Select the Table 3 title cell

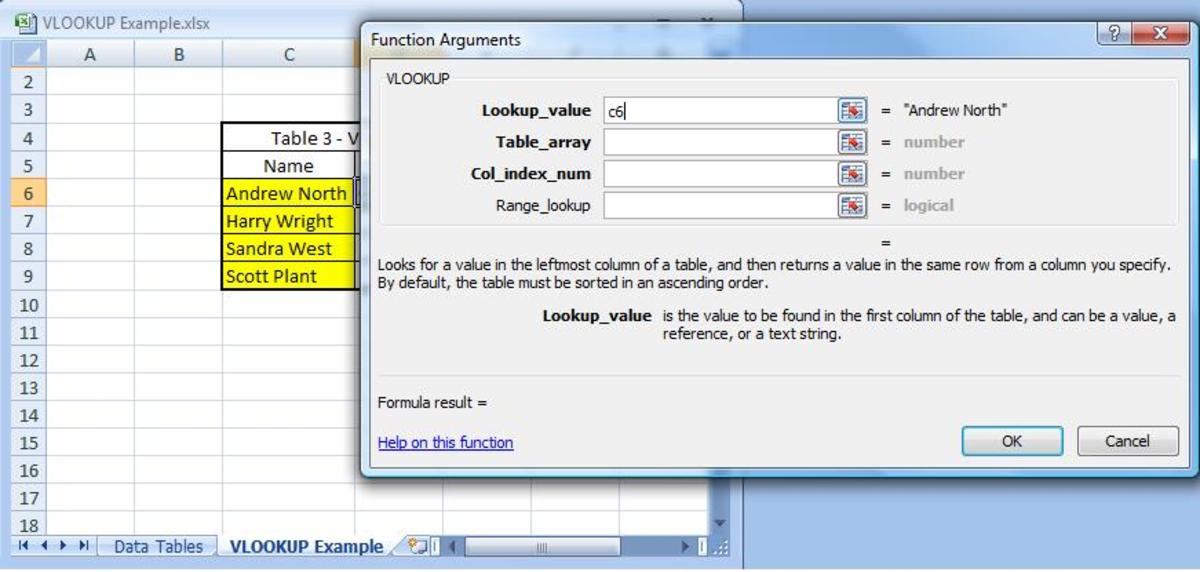[x=290, y=138]
